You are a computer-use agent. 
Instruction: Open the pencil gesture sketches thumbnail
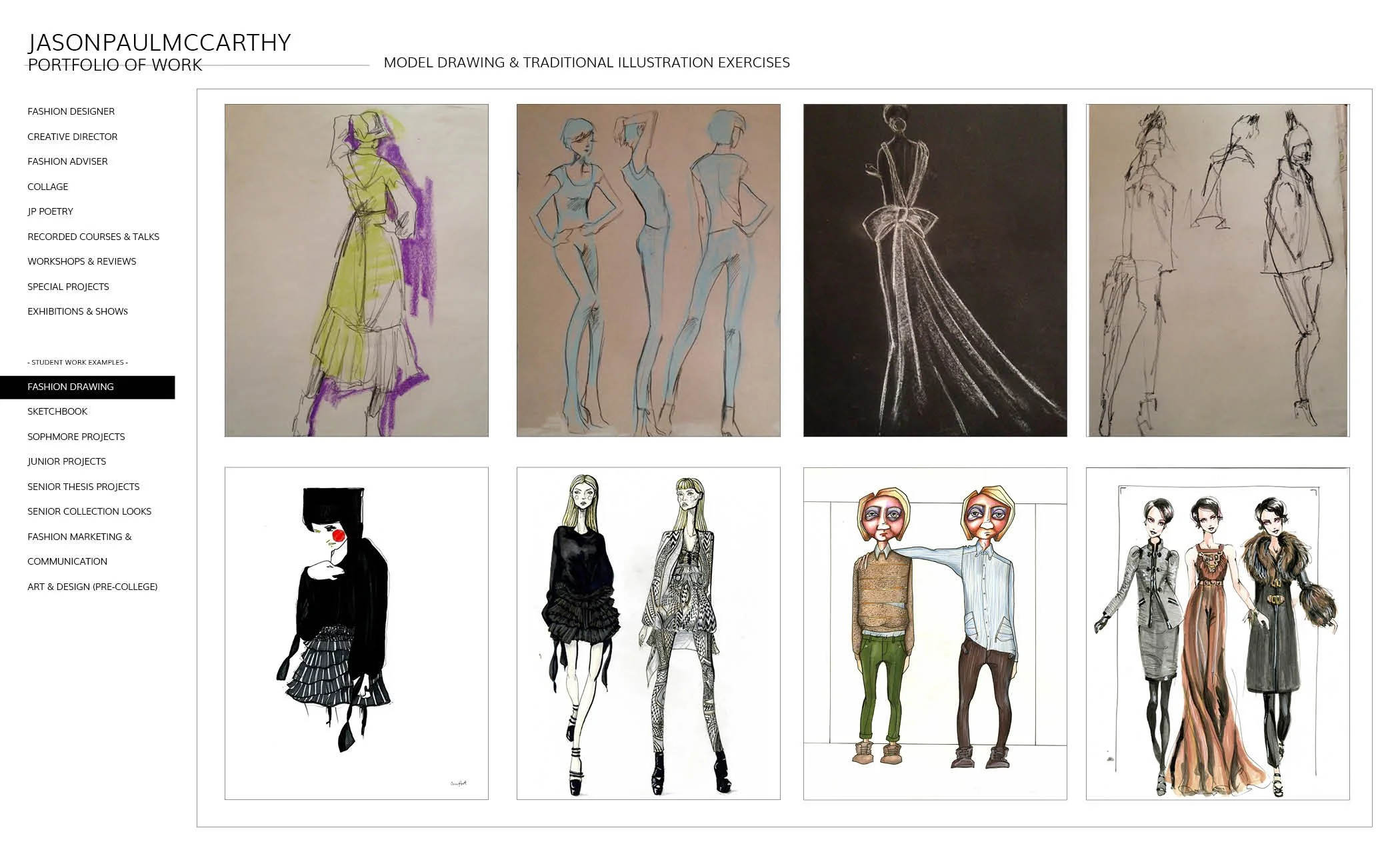pyautogui.click(x=1217, y=270)
